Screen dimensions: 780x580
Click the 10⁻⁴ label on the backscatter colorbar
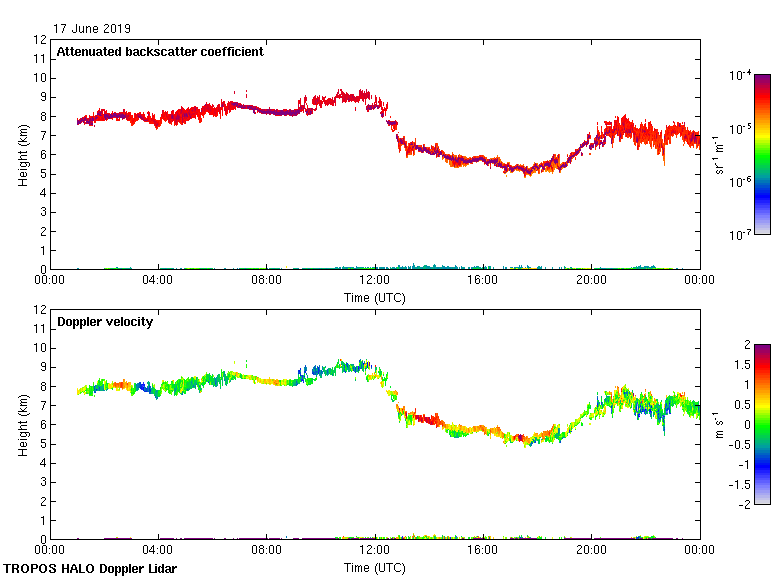click(740, 75)
